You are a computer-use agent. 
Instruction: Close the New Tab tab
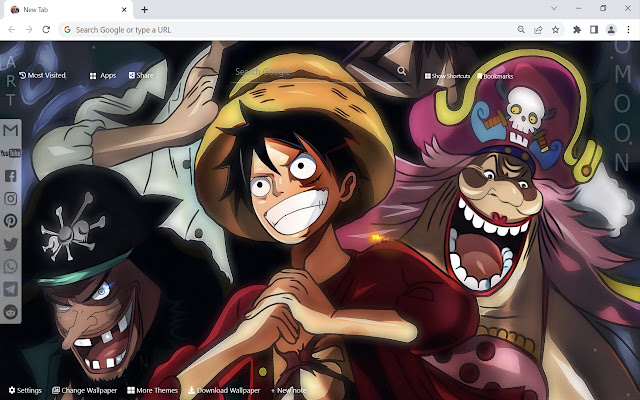[124, 9]
